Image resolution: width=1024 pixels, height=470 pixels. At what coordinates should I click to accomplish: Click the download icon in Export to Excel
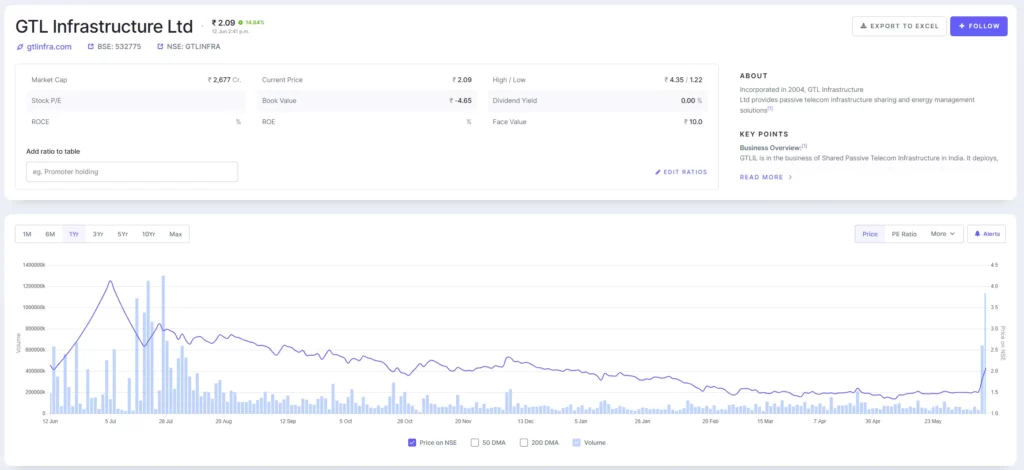pyautogui.click(x=863, y=26)
